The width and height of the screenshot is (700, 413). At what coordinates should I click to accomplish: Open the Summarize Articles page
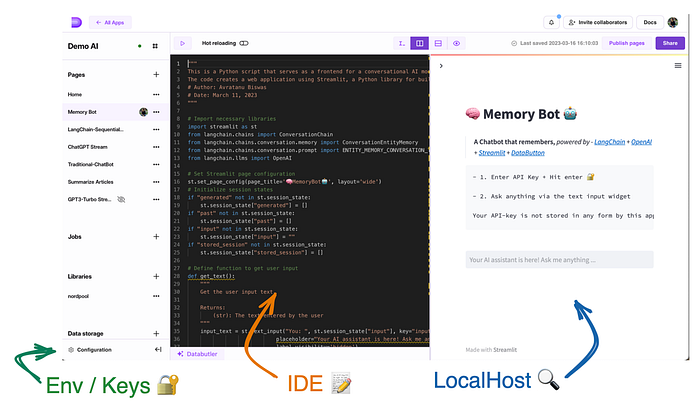click(91, 182)
